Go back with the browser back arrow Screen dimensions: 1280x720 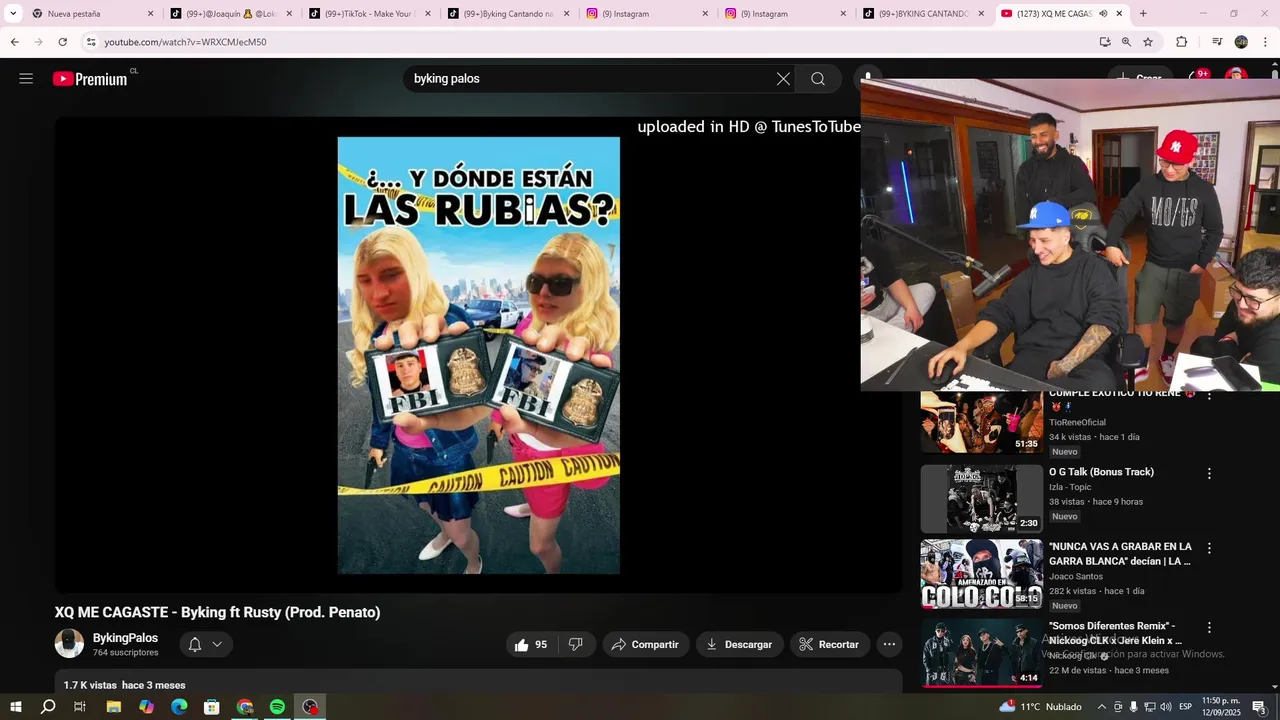(14, 42)
